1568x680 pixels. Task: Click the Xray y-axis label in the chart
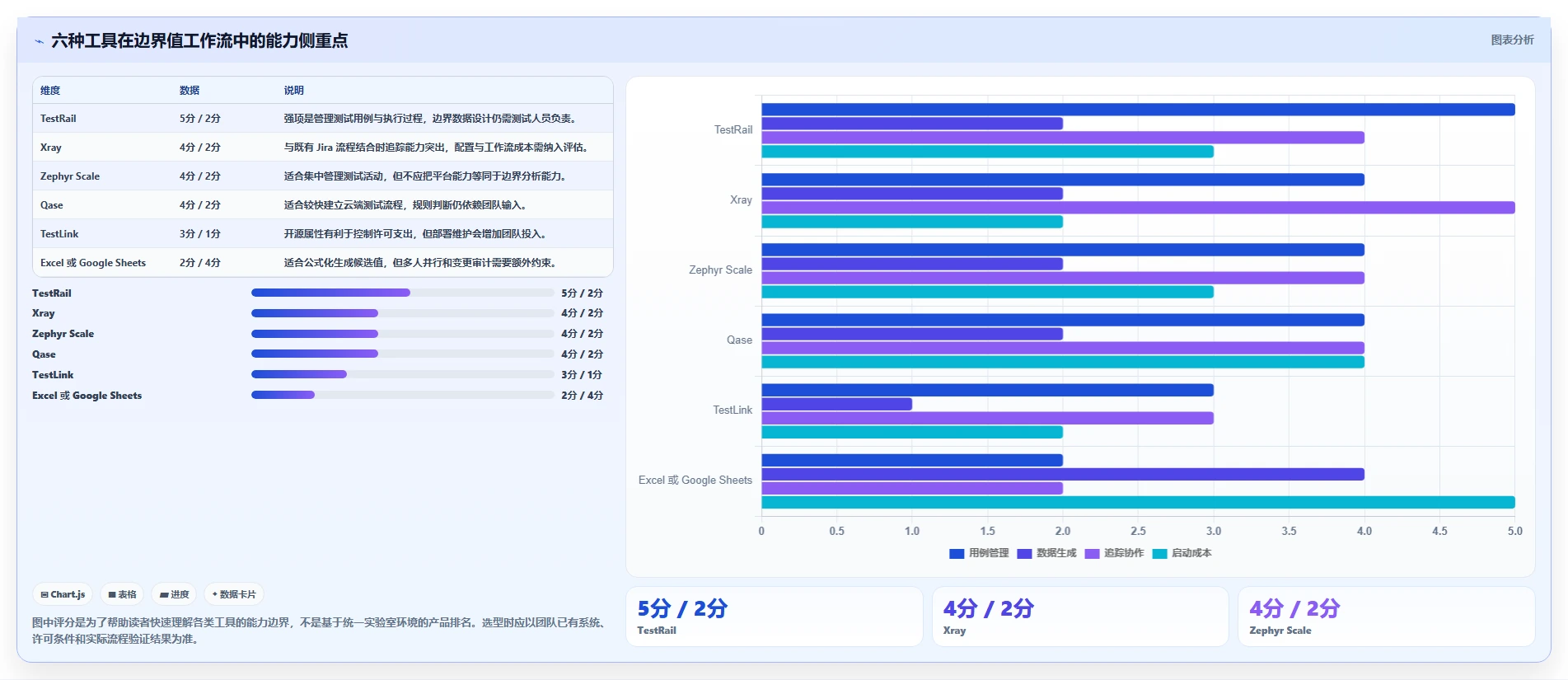[741, 200]
